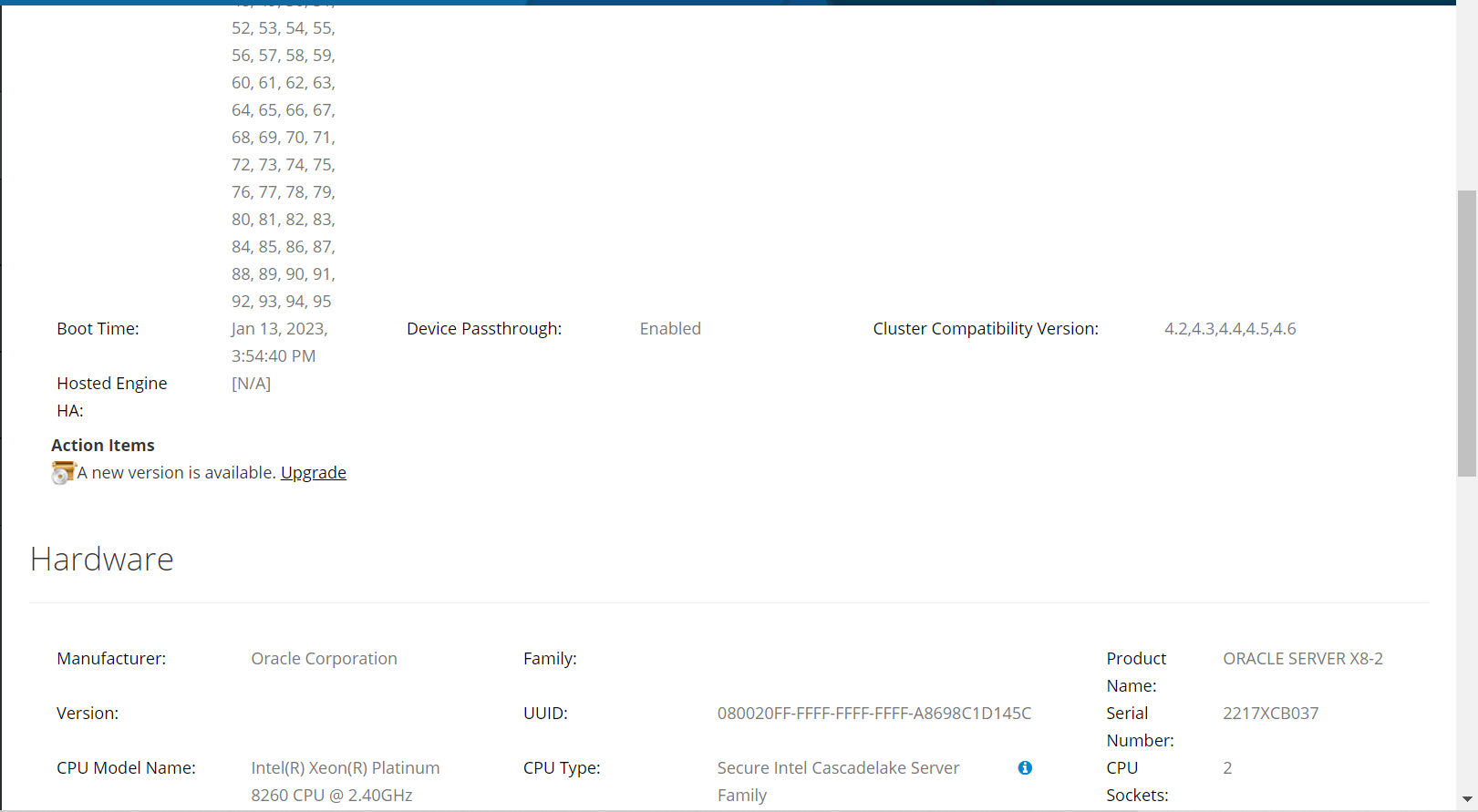The image size is (1478, 812).
Task: Click the Enabled value for Device Passthrough
Action: [x=670, y=329]
